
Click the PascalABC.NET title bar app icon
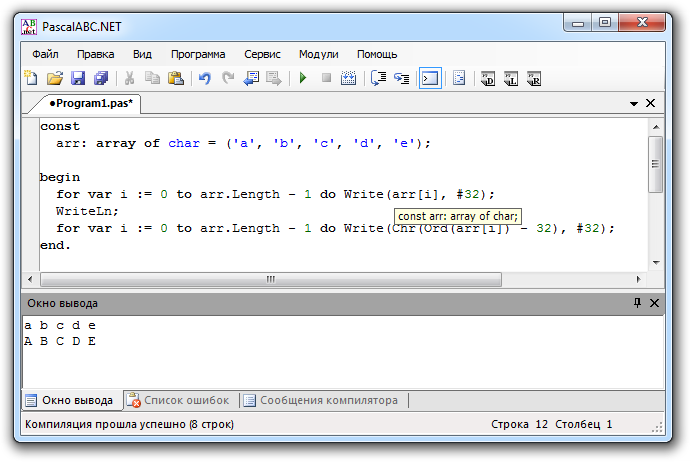(x=29, y=27)
